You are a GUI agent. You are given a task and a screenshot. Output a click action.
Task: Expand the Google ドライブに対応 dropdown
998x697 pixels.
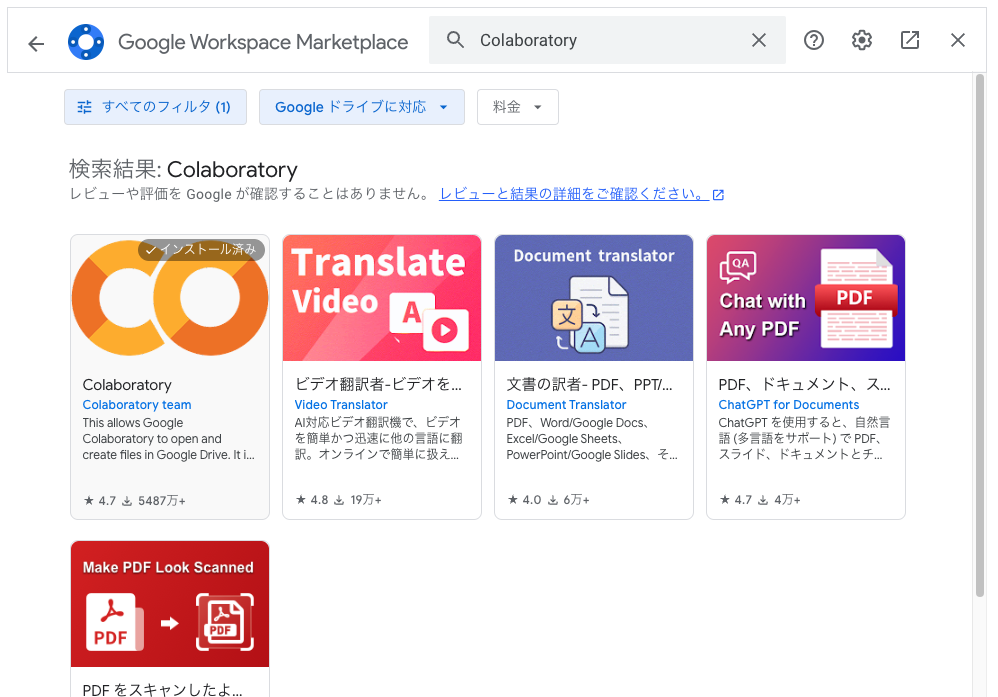362,107
